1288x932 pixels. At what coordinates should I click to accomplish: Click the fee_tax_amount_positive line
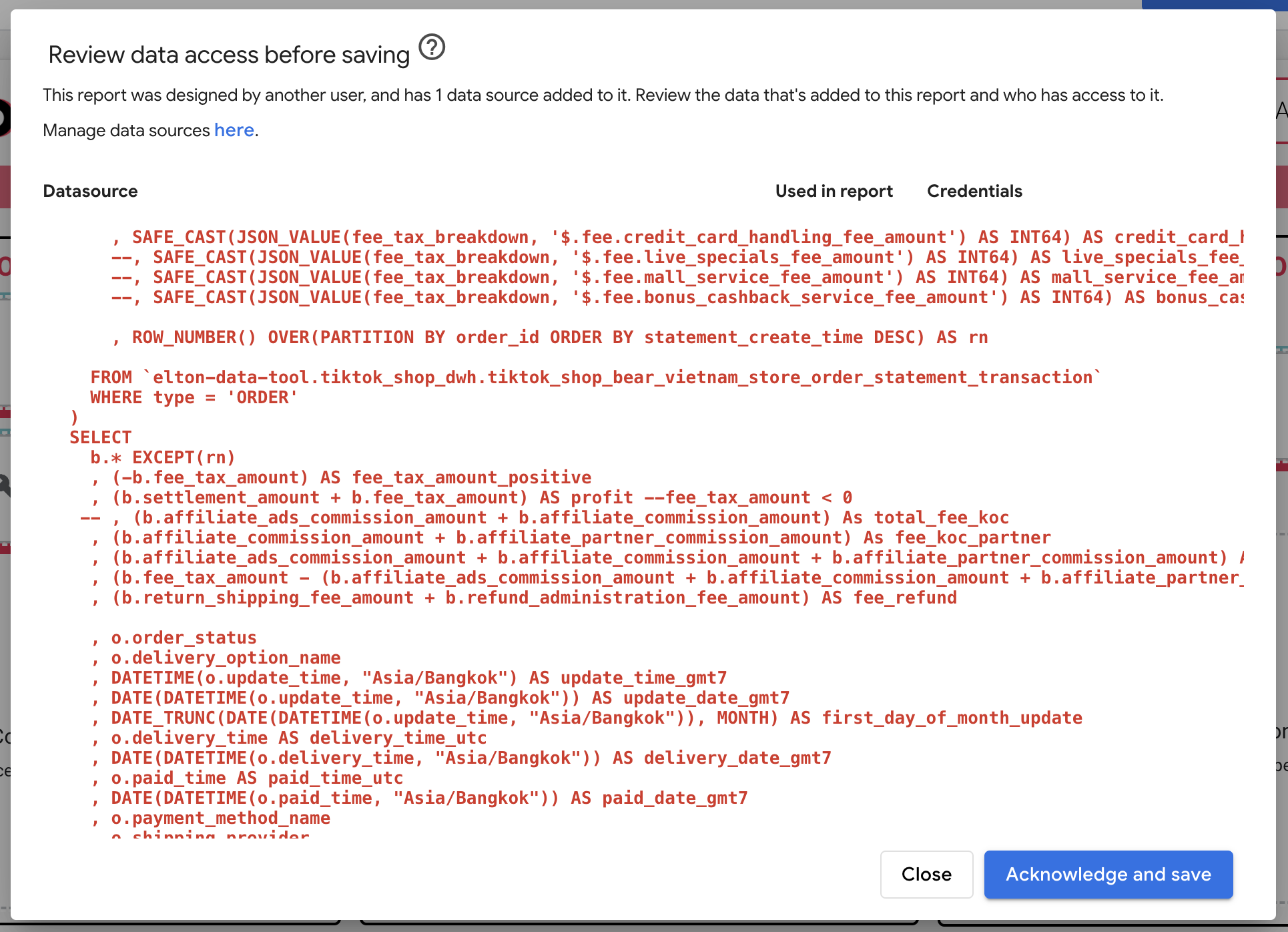(341, 477)
